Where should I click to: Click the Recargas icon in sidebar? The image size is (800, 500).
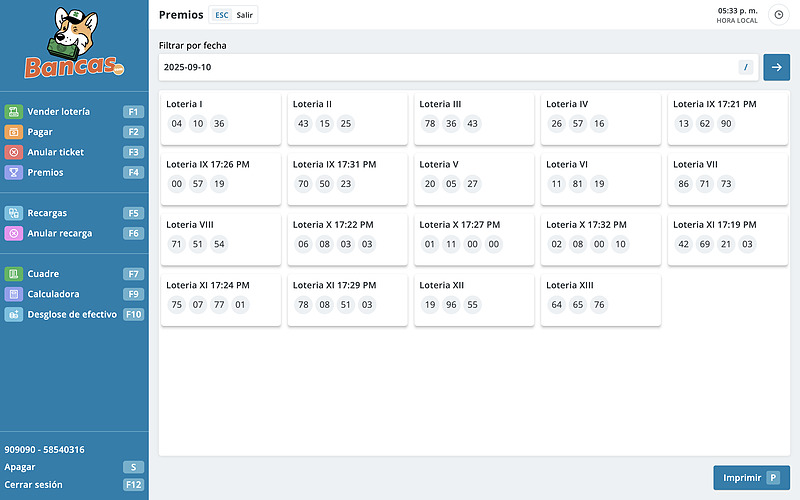14,213
